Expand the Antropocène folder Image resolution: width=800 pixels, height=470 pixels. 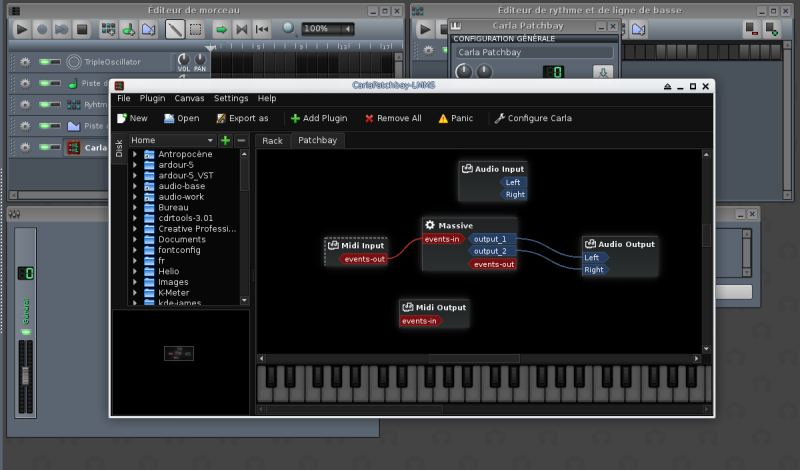coord(136,155)
